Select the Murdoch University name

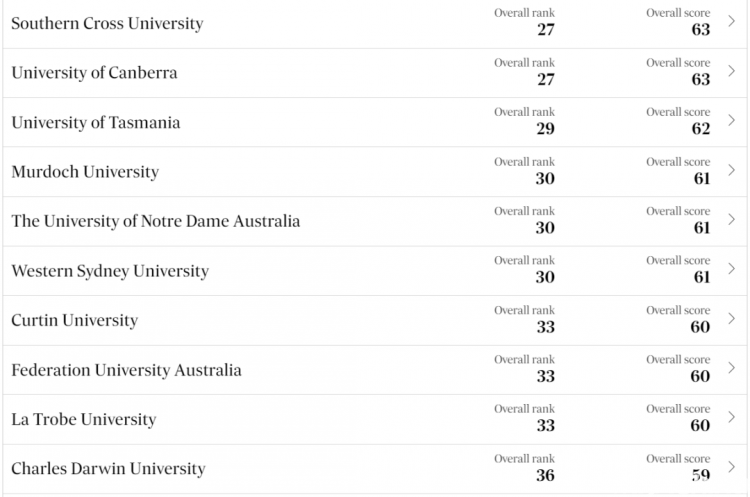click(x=85, y=172)
